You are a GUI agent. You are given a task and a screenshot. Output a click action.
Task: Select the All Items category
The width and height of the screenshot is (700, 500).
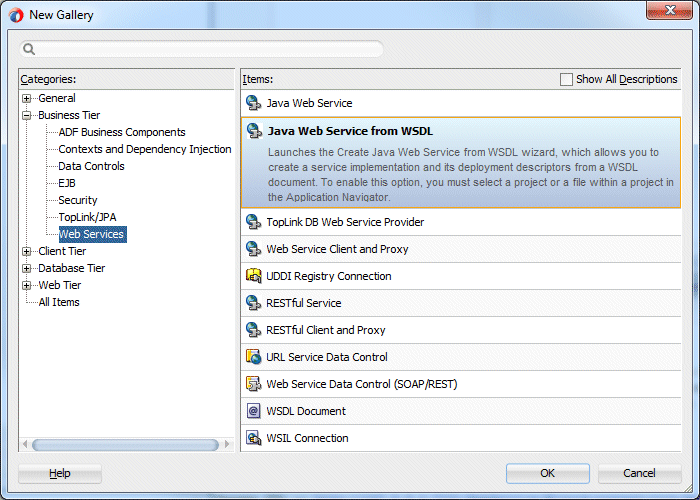tap(59, 302)
